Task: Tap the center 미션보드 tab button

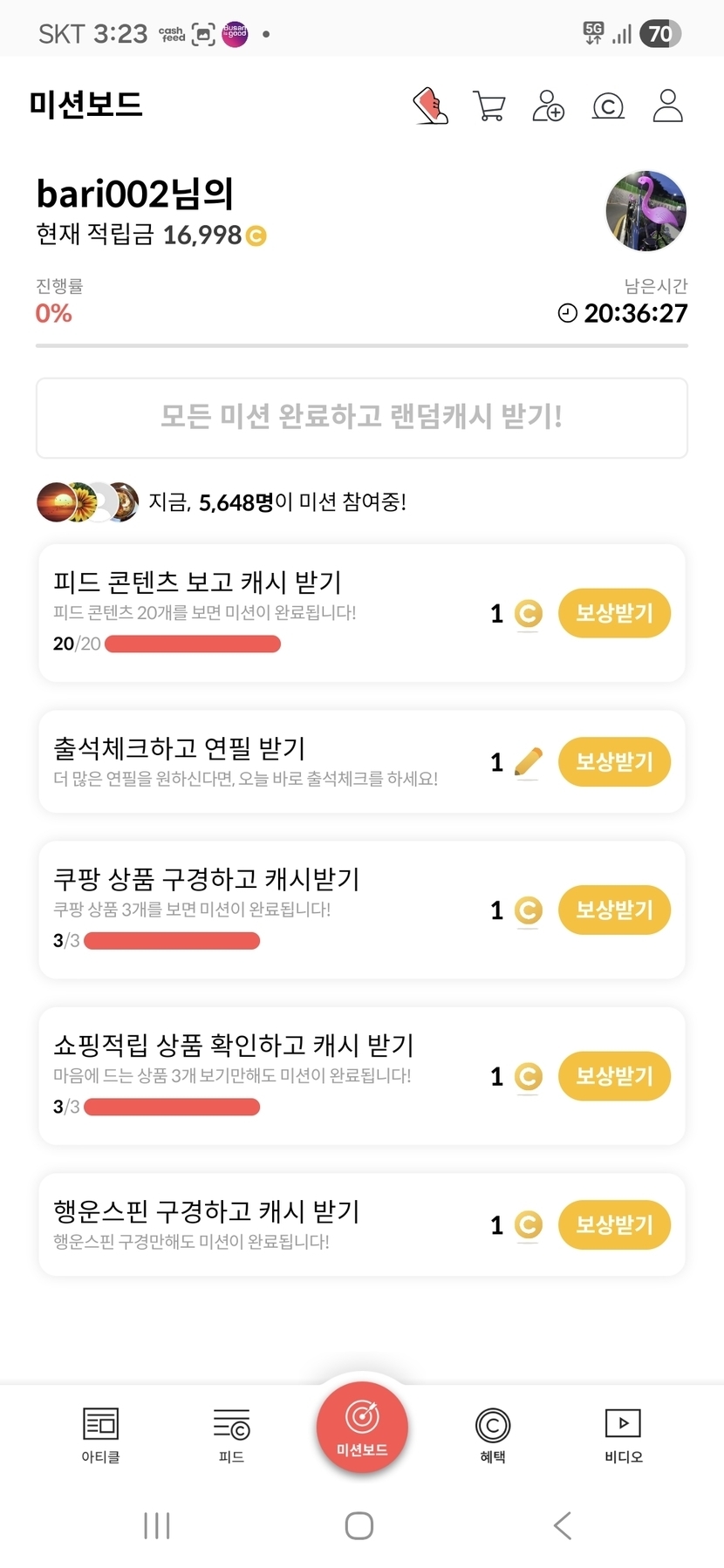Action: (x=362, y=1427)
